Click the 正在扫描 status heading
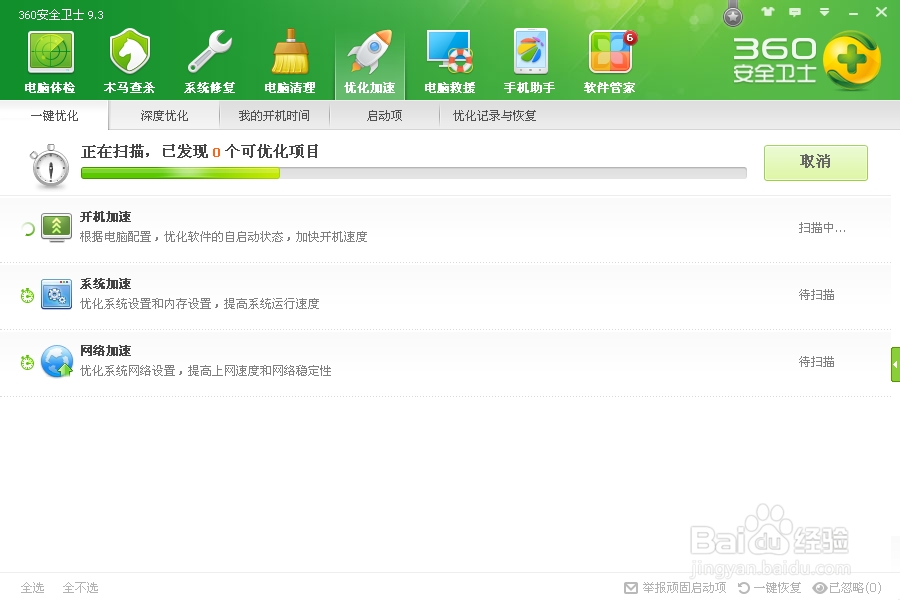 pos(200,152)
